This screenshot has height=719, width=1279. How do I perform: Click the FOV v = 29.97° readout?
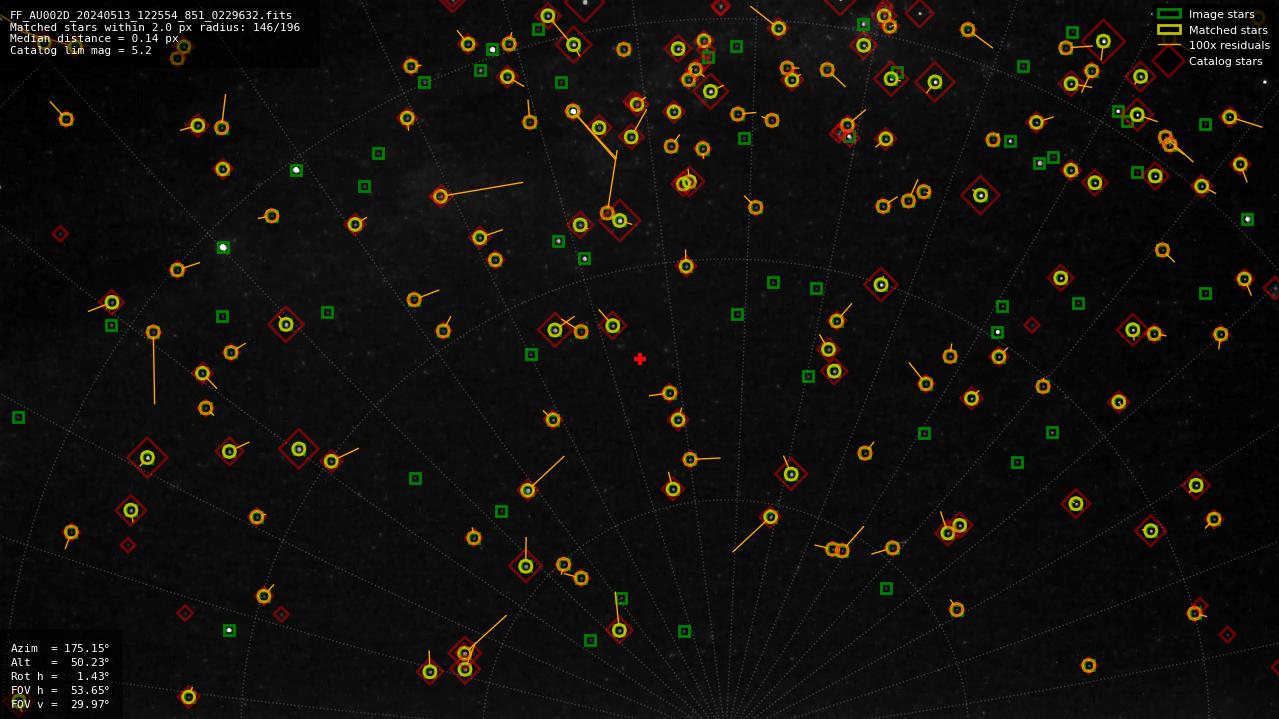(x=60, y=704)
